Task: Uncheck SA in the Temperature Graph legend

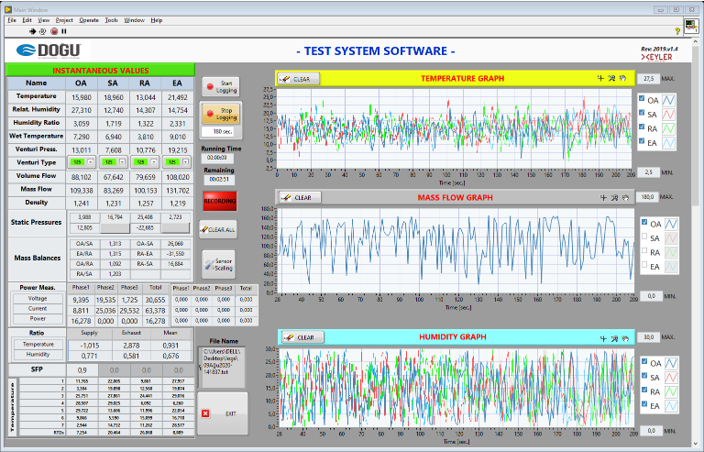Action: (642, 113)
